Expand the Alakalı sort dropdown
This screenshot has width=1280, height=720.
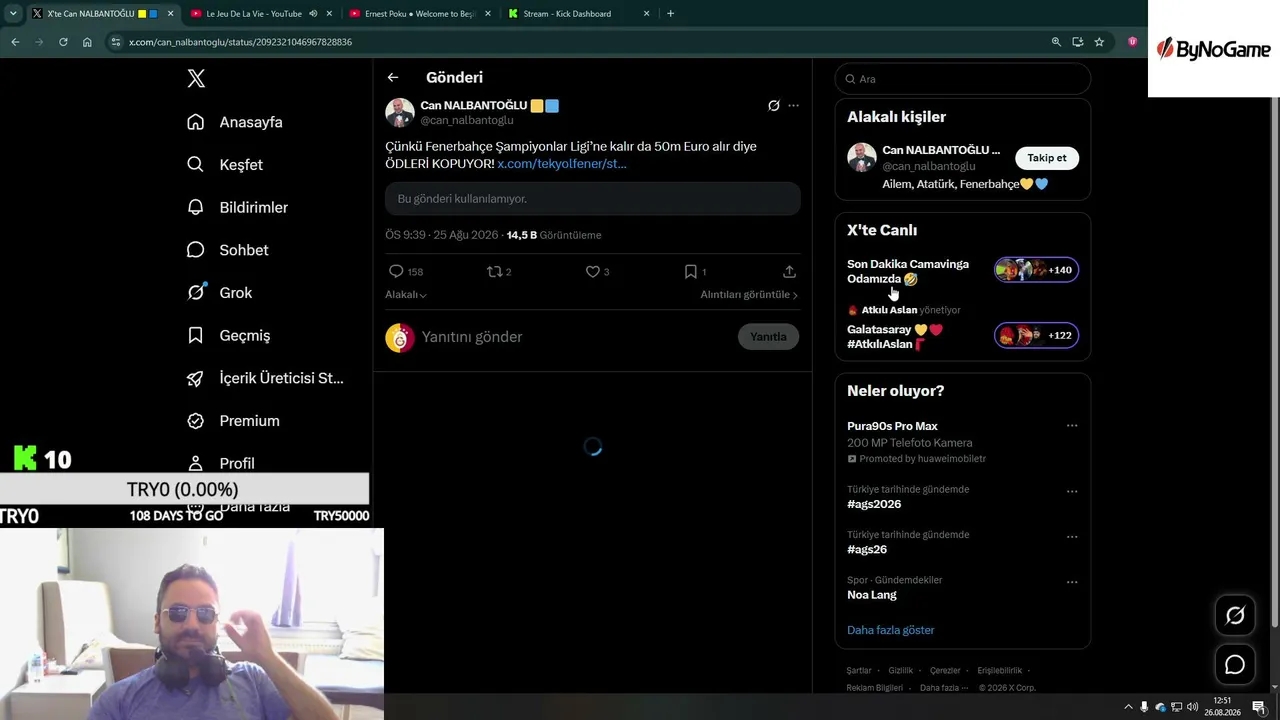(406, 295)
